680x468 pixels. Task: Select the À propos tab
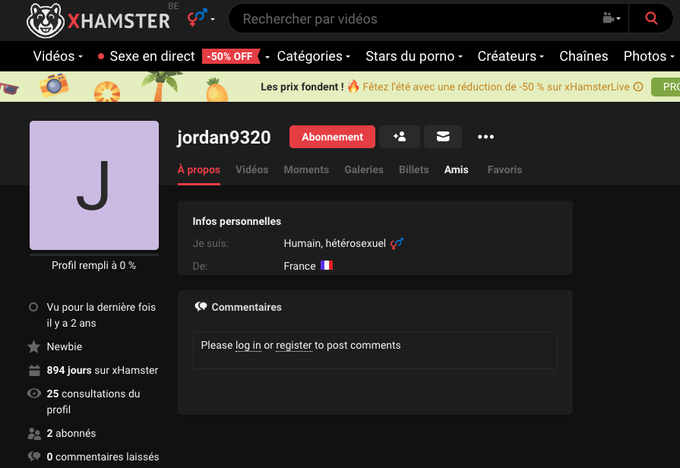click(x=199, y=170)
